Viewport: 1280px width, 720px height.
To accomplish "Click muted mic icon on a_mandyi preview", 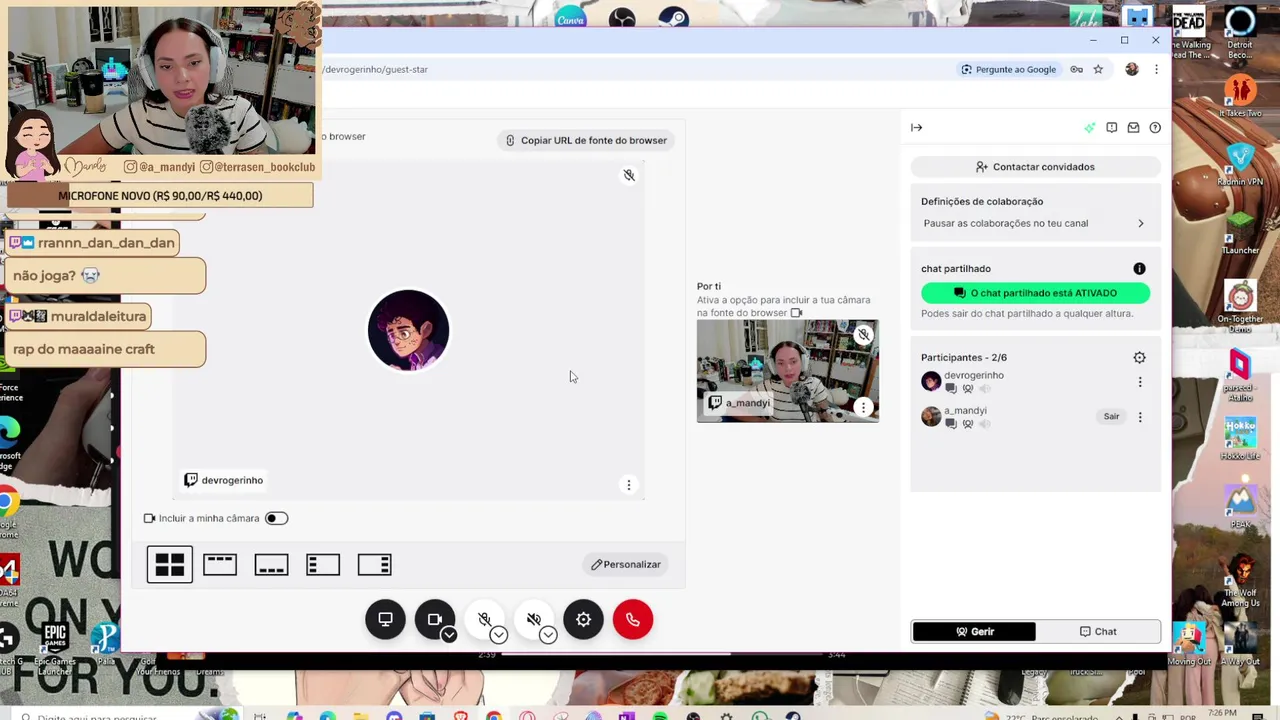I will coord(863,335).
